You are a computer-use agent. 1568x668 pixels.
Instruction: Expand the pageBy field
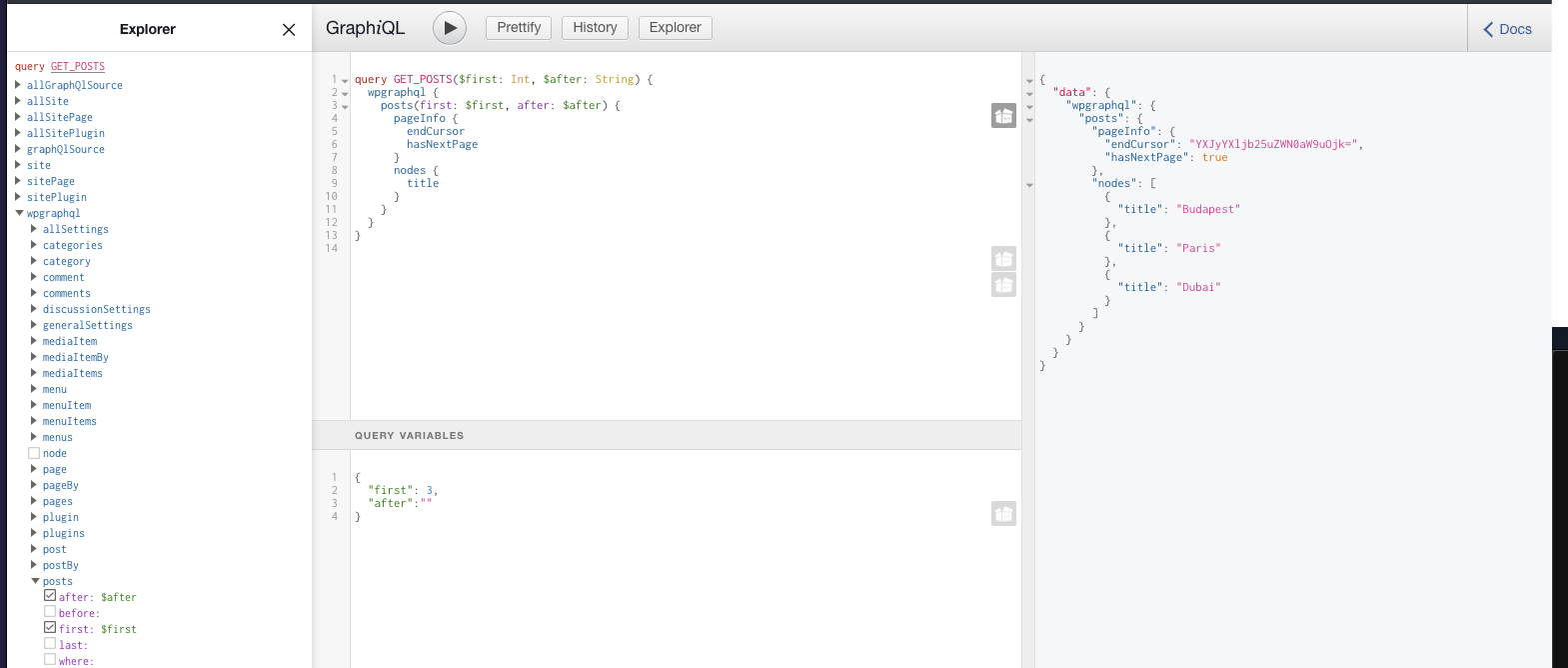click(34, 485)
